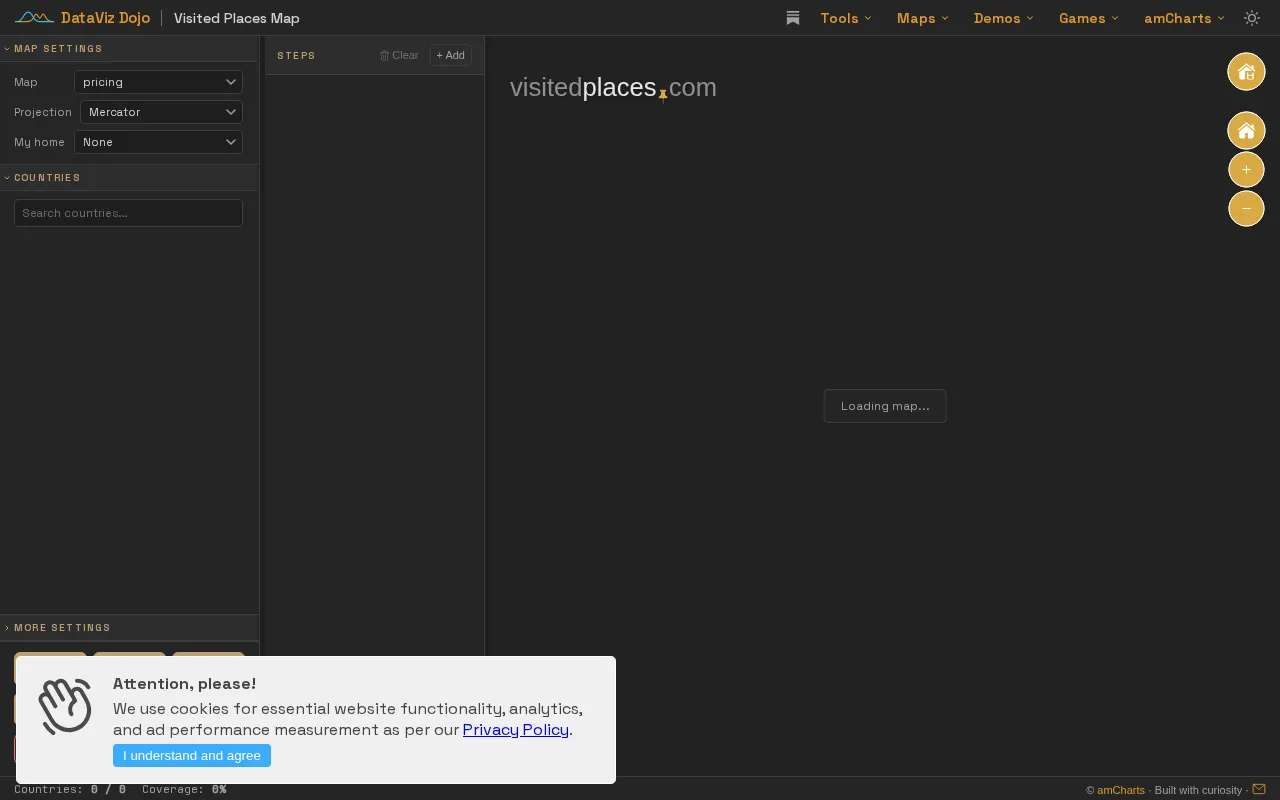Open the Demos menu
1280x800 pixels.
click(1003, 18)
